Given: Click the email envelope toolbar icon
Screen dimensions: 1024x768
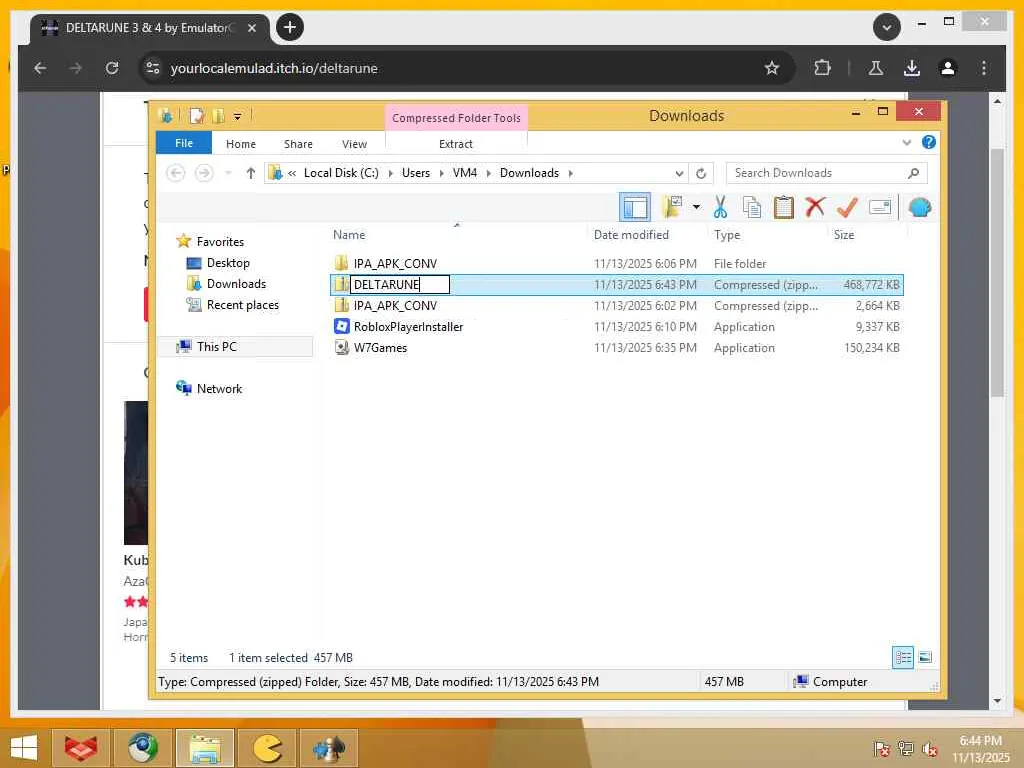Looking at the screenshot, I should pyautogui.click(x=880, y=208).
